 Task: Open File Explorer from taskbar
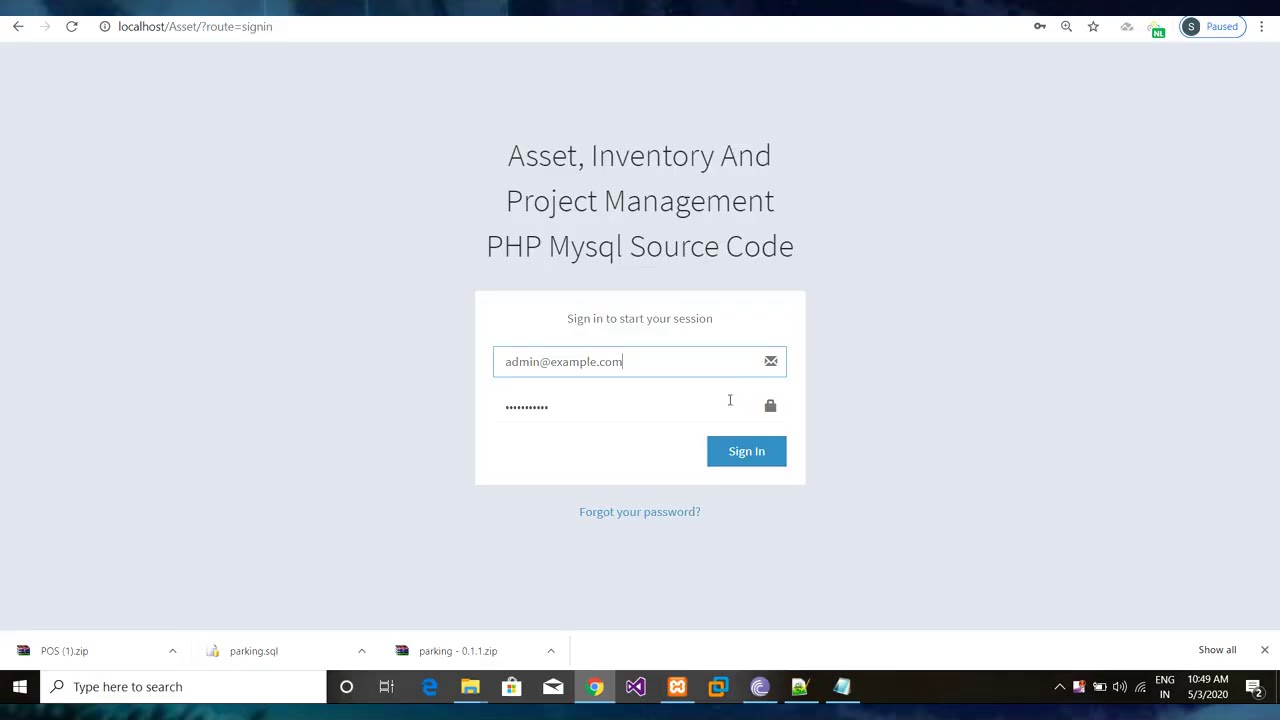pyautogui.click(x=470, y=687)
